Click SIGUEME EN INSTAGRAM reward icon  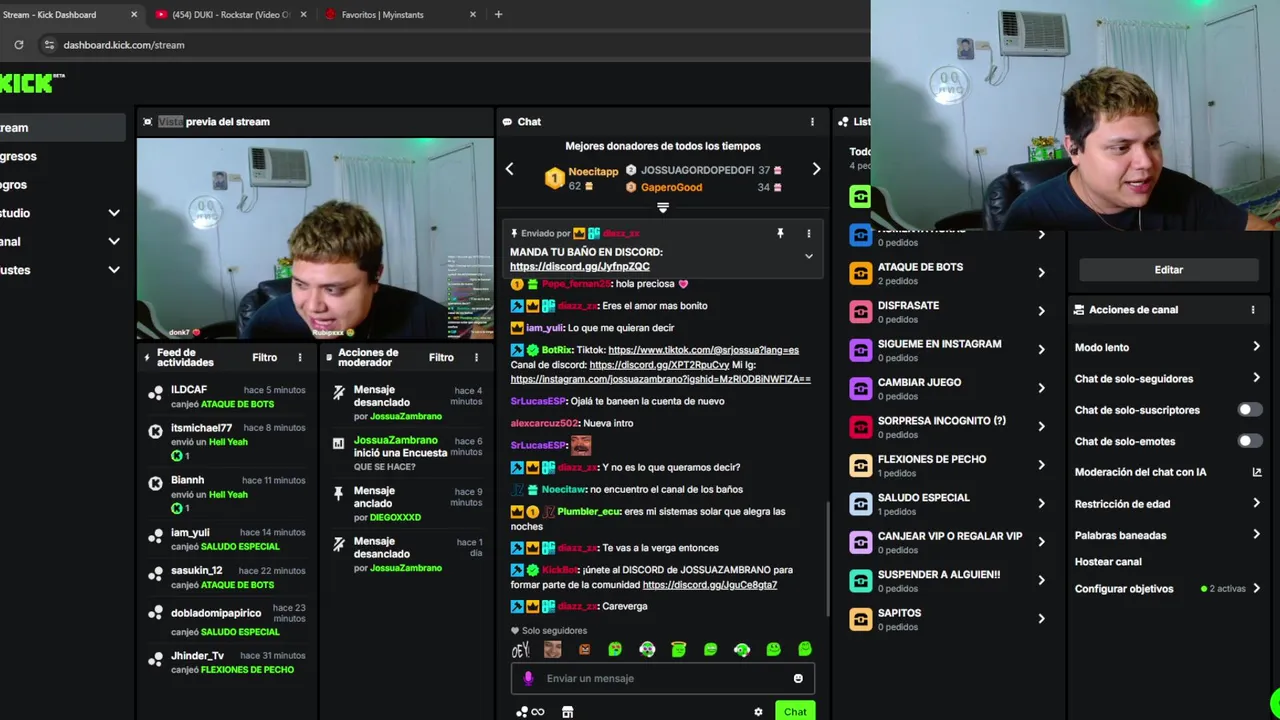point(860,349)
